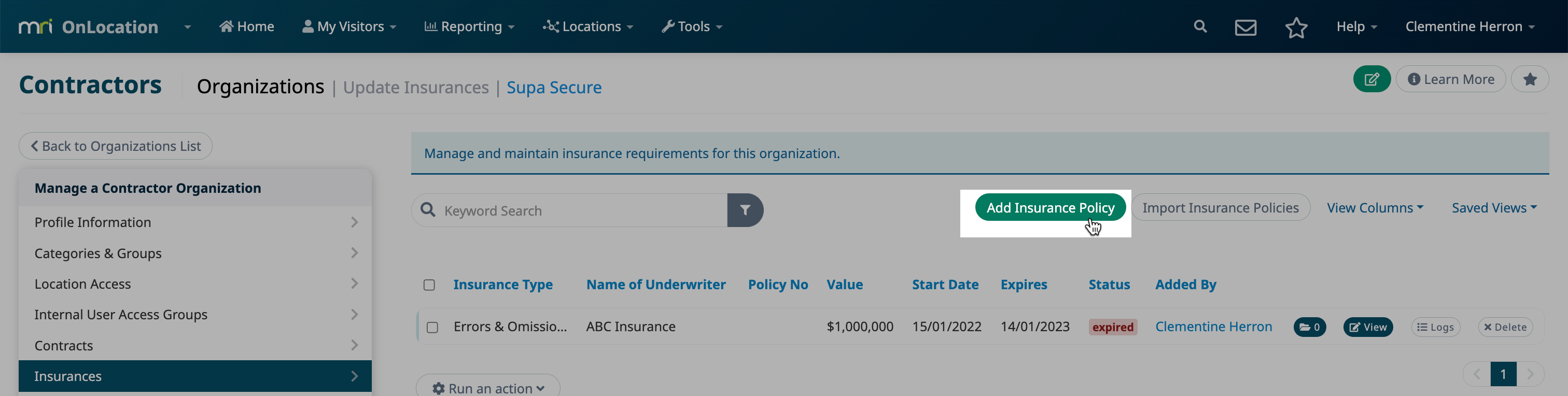This screenshot has width=1568, height=396.
Task: Open Tools dropdown menu
Action: pyautogui.click(x=692, y=27)
